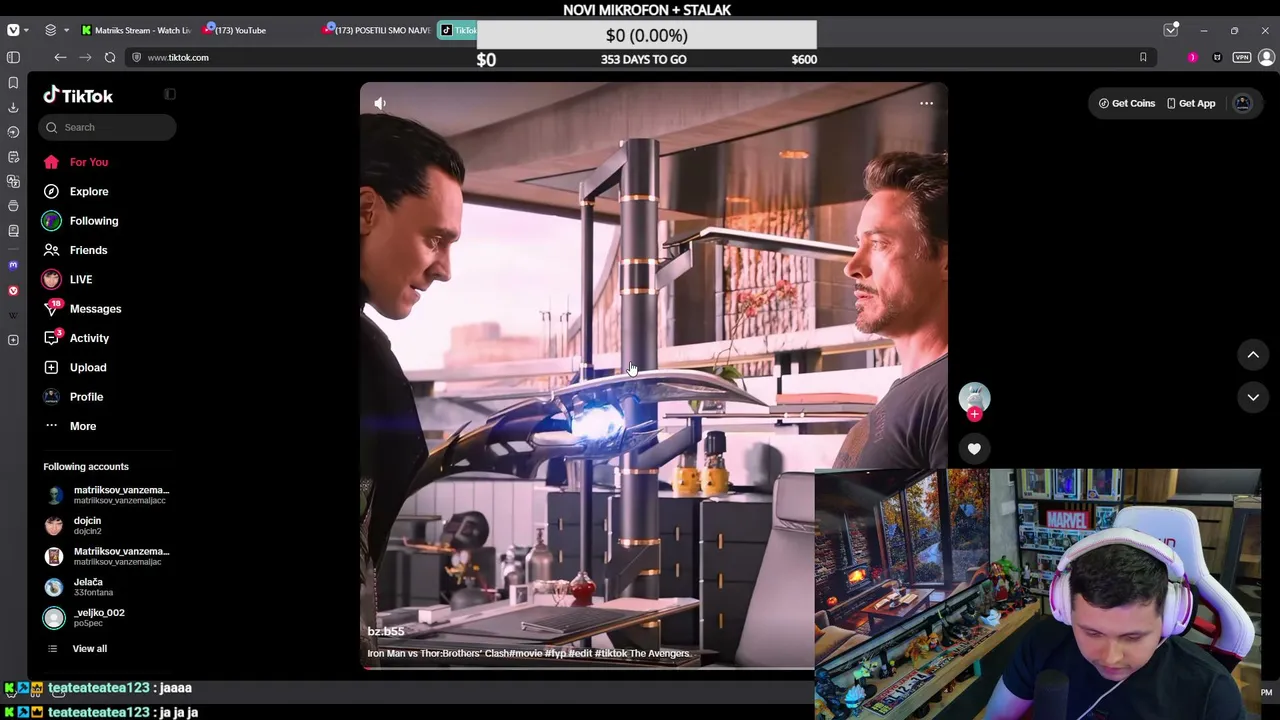Reload the TikTok page
The height and width of the screenshot is (720, 1280).
[110, 58]
